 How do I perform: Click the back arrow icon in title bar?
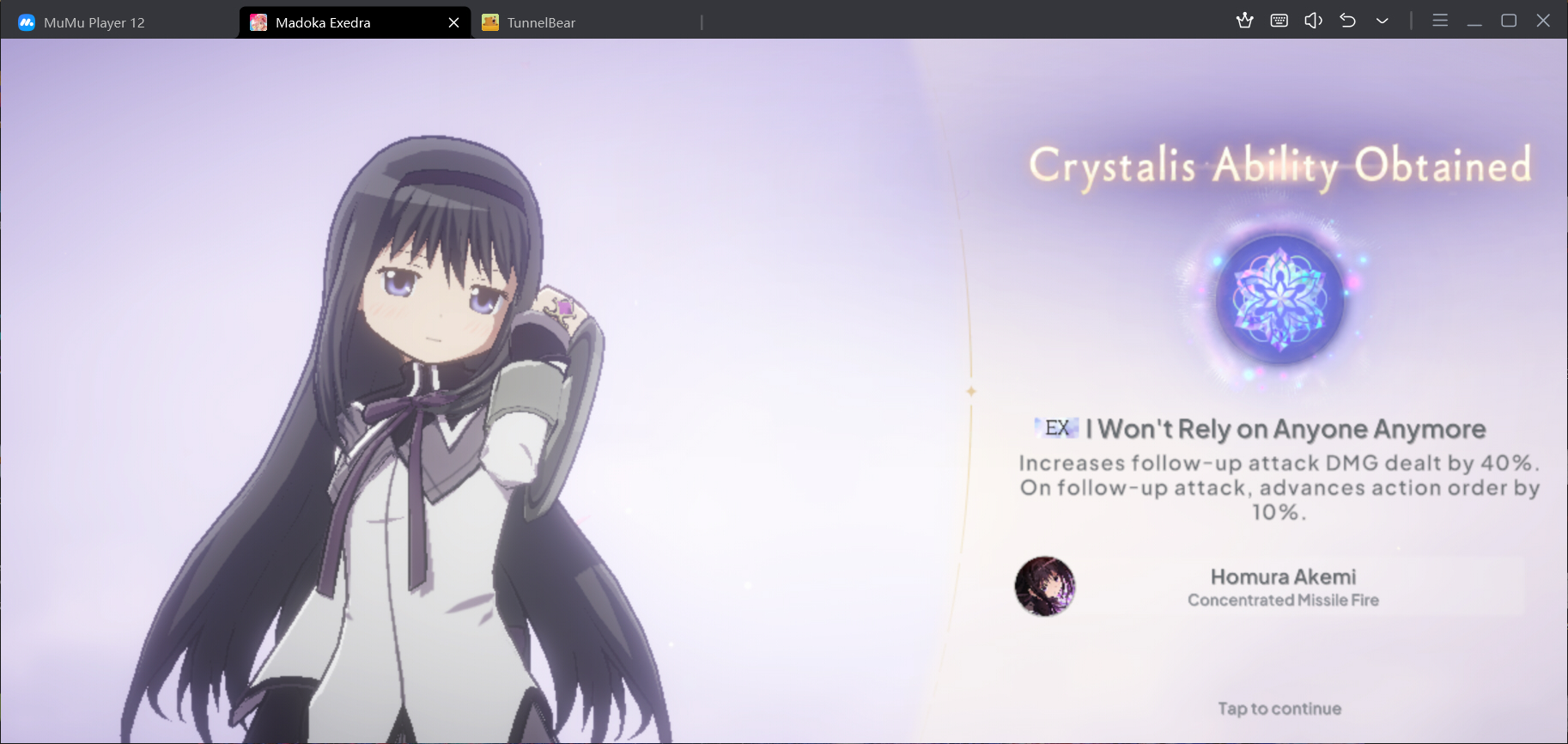point(1347,21)
